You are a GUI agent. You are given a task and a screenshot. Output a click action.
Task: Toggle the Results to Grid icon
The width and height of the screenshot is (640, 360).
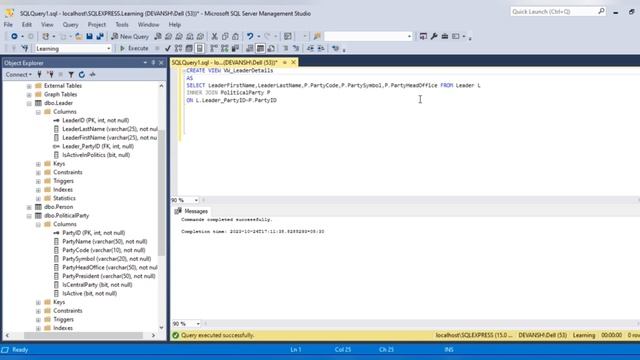pyautogui.click(x=260, y=48)
